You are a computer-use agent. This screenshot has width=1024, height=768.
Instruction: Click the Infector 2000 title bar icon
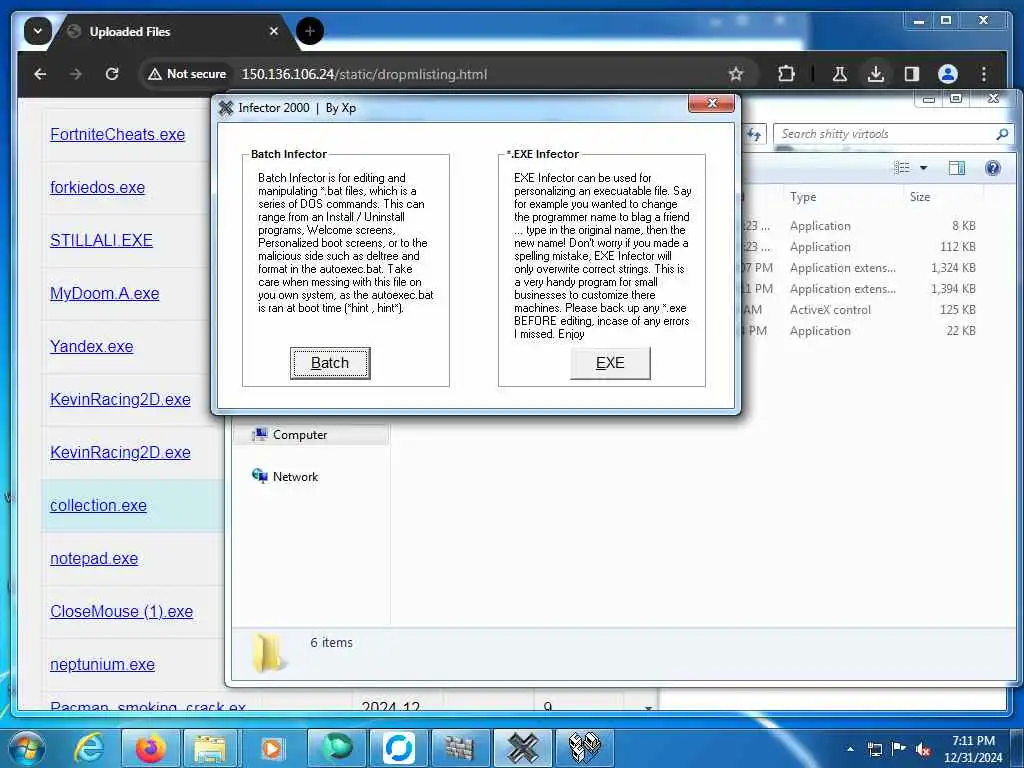pyautogui.click(x=226, y=108)
